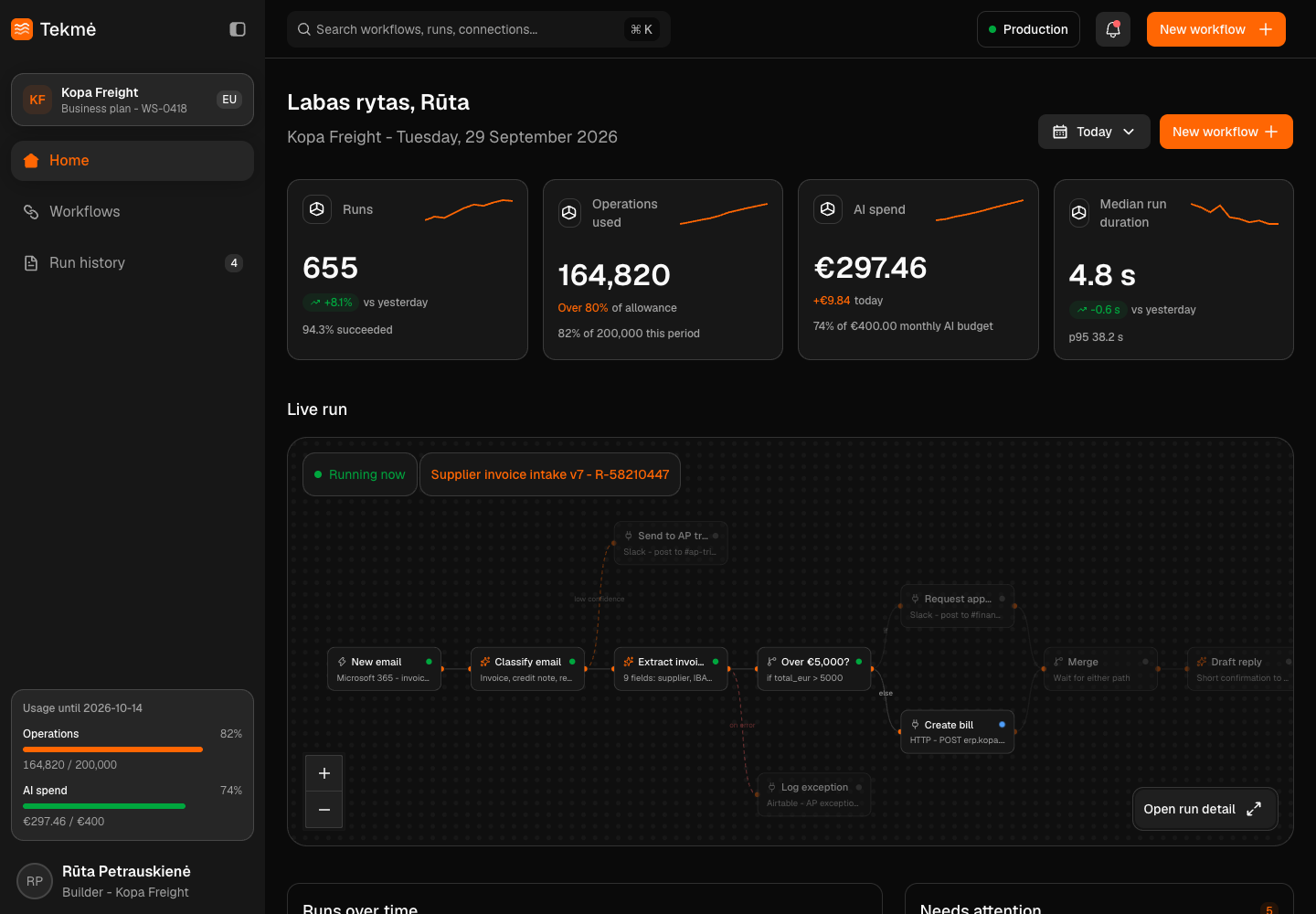Click the Home icon in the sidebar
This screenshot has height=914, width=1316.
click(31, 161)
